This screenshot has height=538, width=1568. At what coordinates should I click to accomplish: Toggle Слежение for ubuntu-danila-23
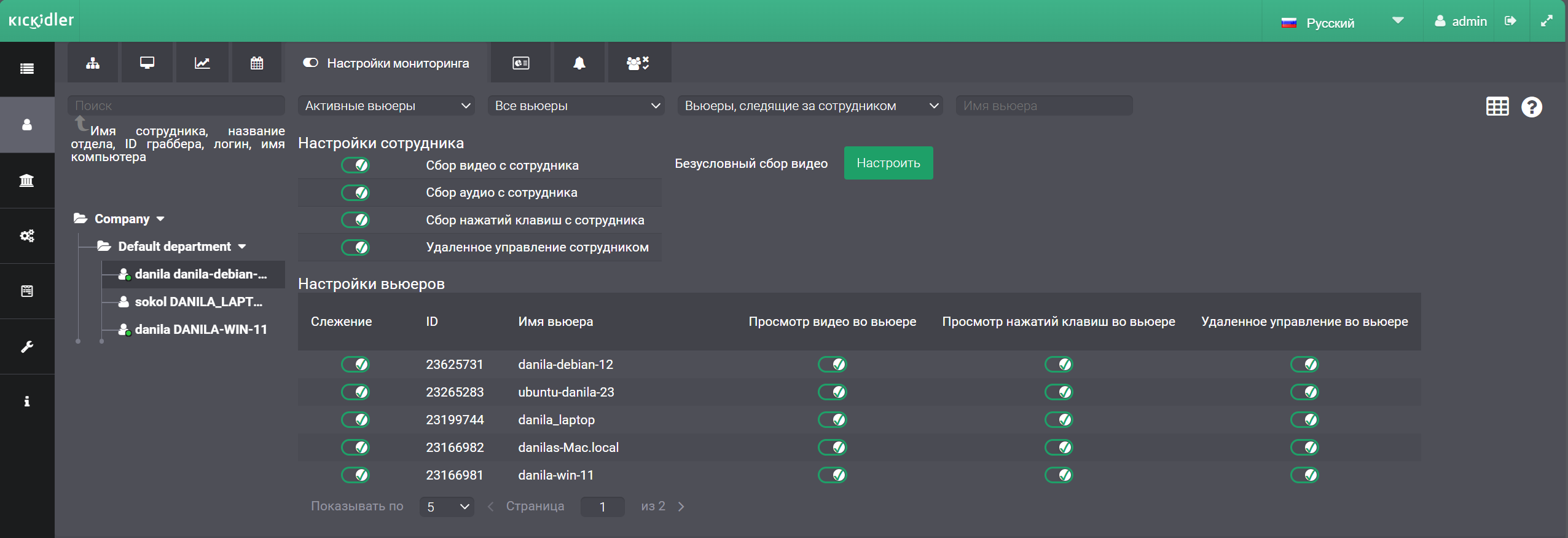coord(355,392)
